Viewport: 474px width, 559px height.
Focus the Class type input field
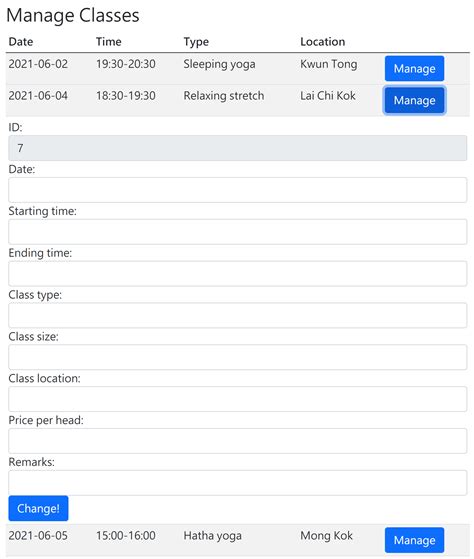[237, 315]
